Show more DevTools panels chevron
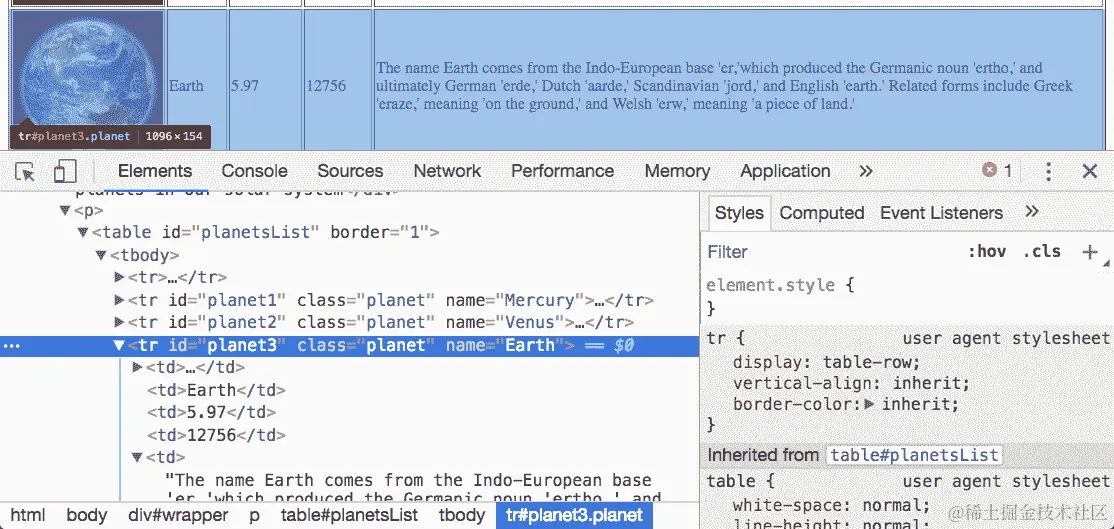This screenshot has height=529, width=1114. [865, 171]
